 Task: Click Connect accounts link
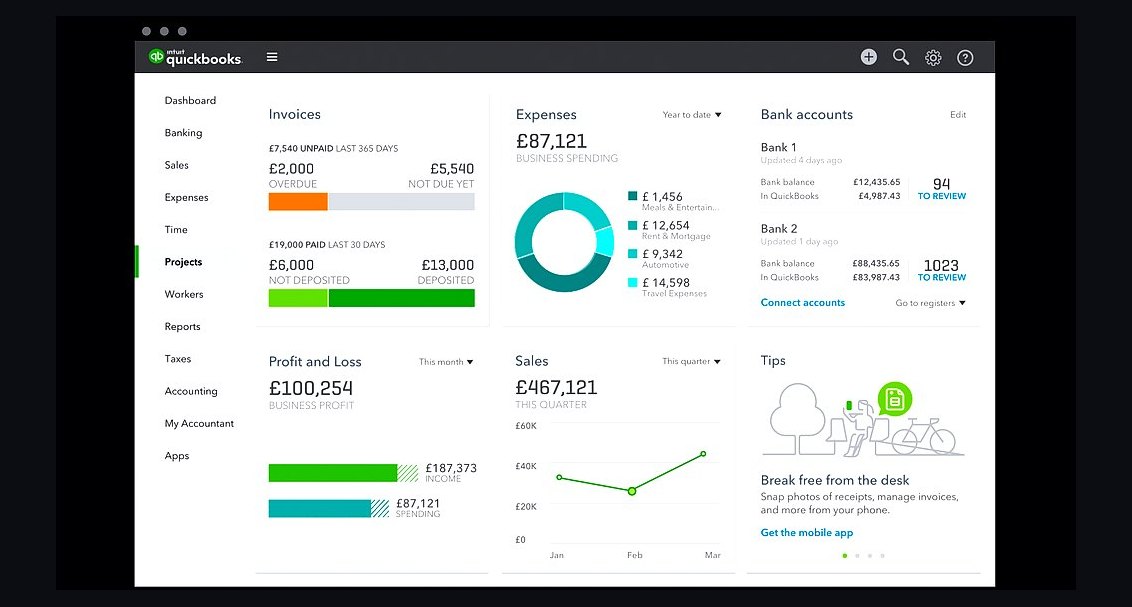[802, 302]
